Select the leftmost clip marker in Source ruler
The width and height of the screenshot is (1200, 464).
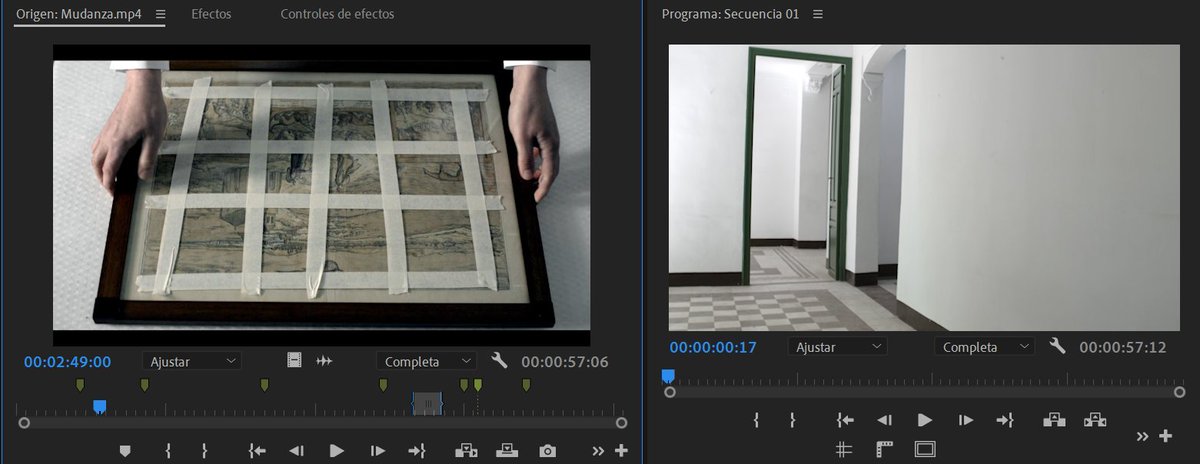[x=81, y=385]
